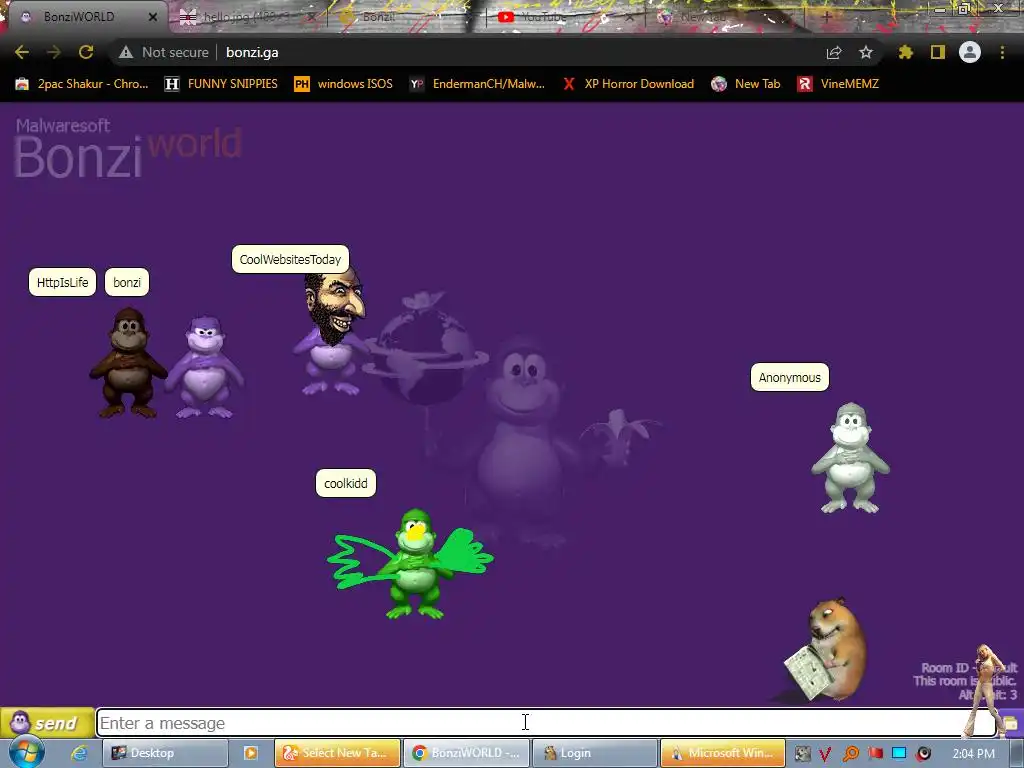
Task: Switch to BonziWORLD Chrome taskbar window
Action: tap(466, 753)
